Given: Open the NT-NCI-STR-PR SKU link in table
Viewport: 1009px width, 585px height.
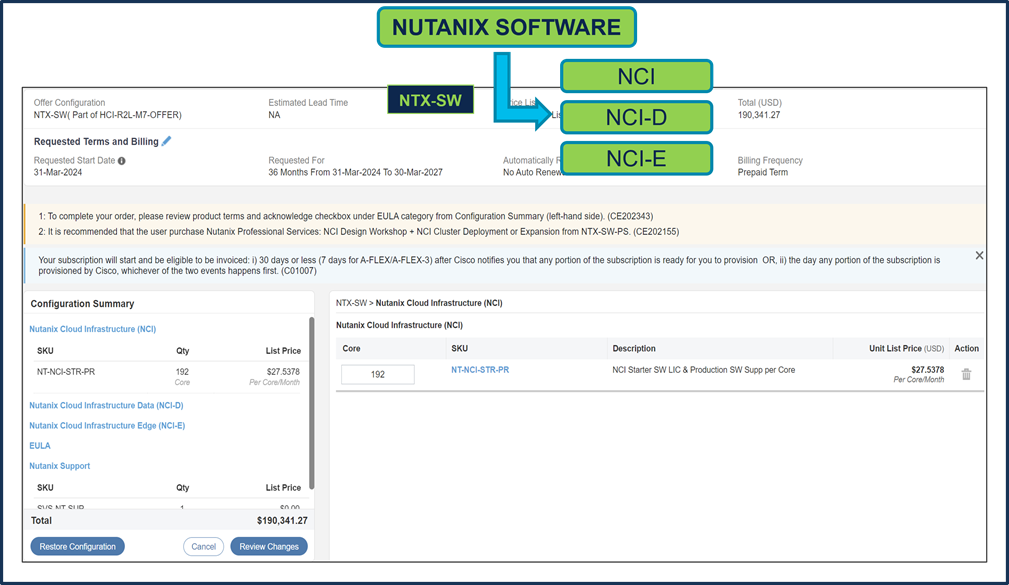Looking at the screenshot, I should 480,370.
